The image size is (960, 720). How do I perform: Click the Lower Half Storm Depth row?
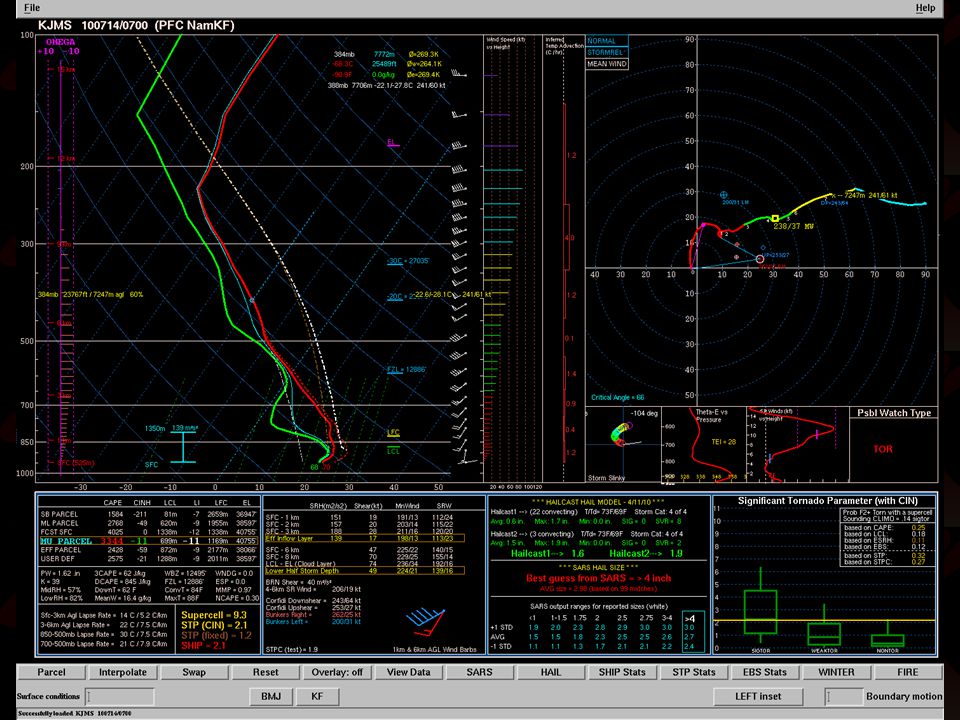click(x=364, y=571)
